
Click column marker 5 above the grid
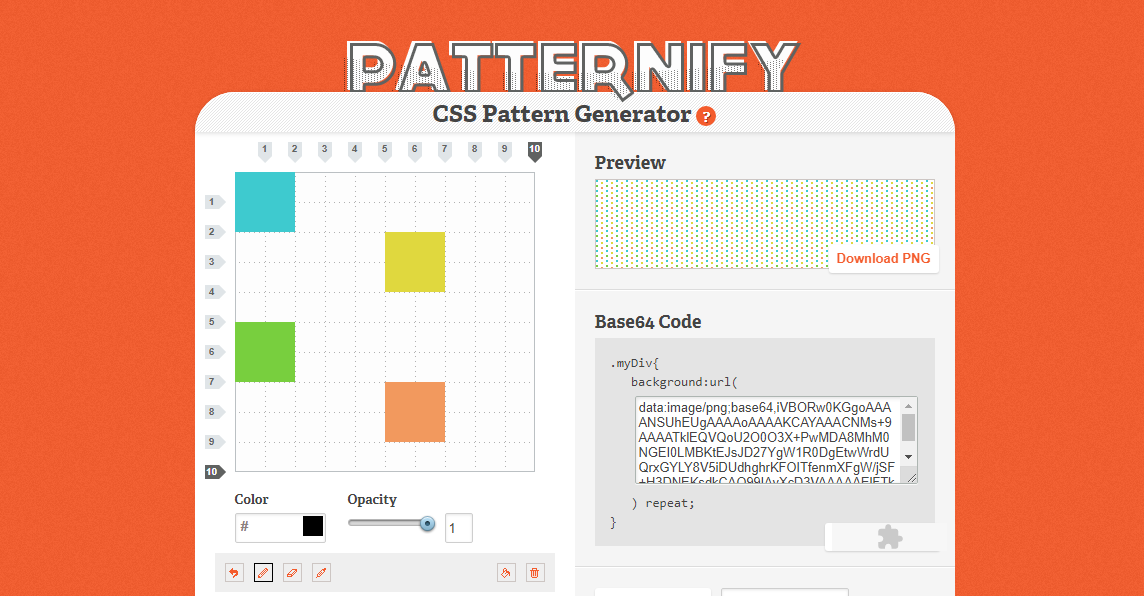(384, 151)
